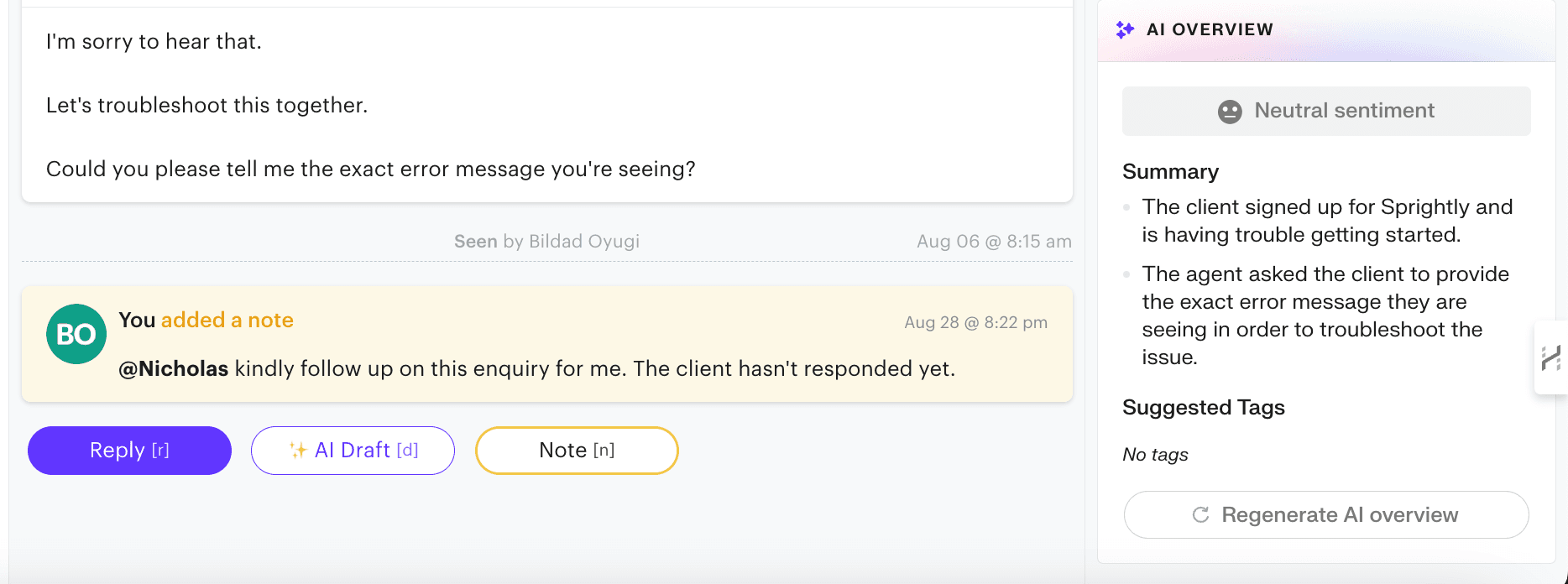
Task: Click the BO avatar on the note
Action: [x=76, y=334]
